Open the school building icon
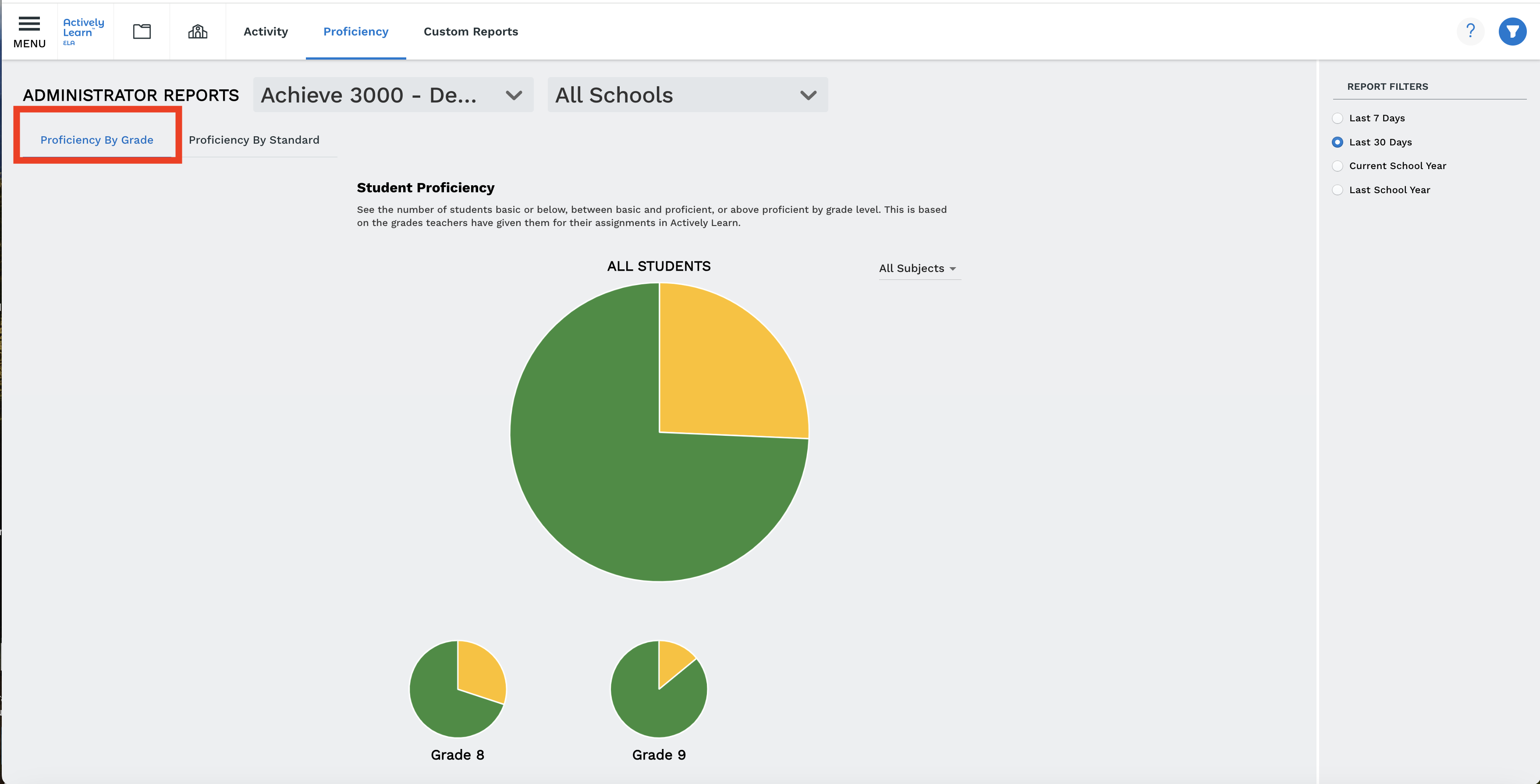The image size is (1540, 784). tap(198, 32)
